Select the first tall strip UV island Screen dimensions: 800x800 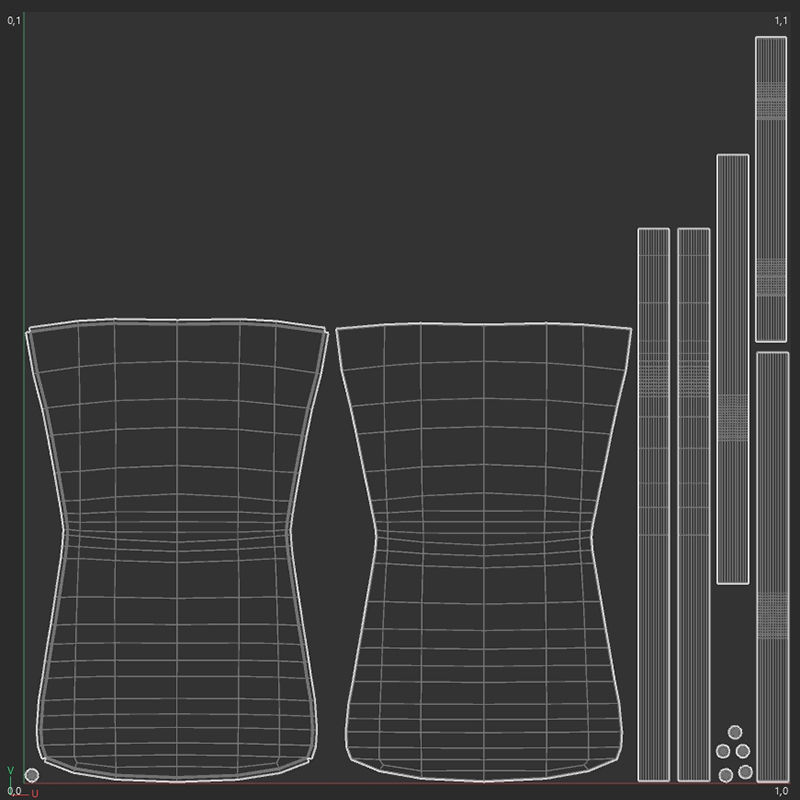click(654, 505)
